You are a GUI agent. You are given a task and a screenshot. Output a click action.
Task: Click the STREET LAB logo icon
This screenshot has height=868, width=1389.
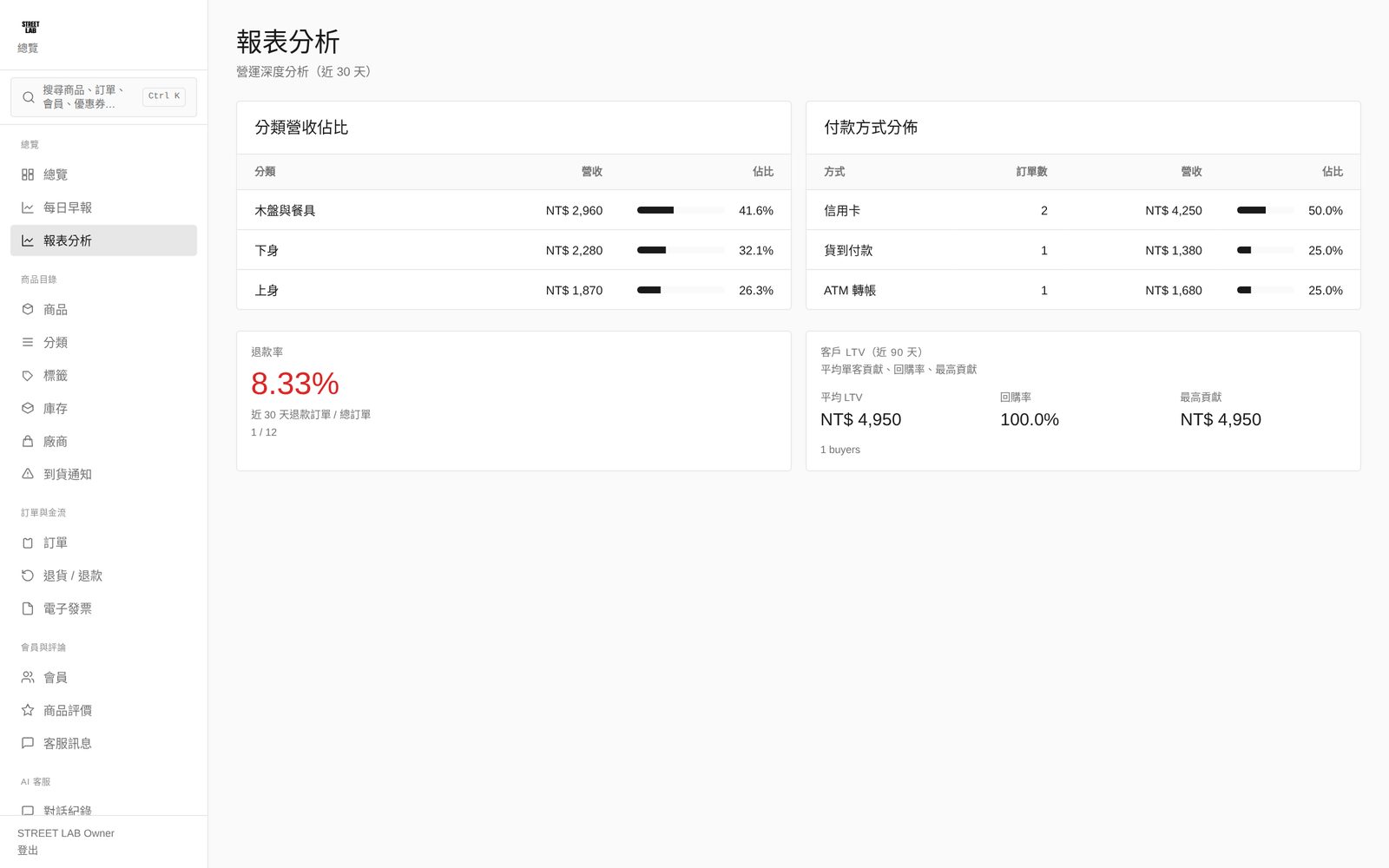[30, 27]
